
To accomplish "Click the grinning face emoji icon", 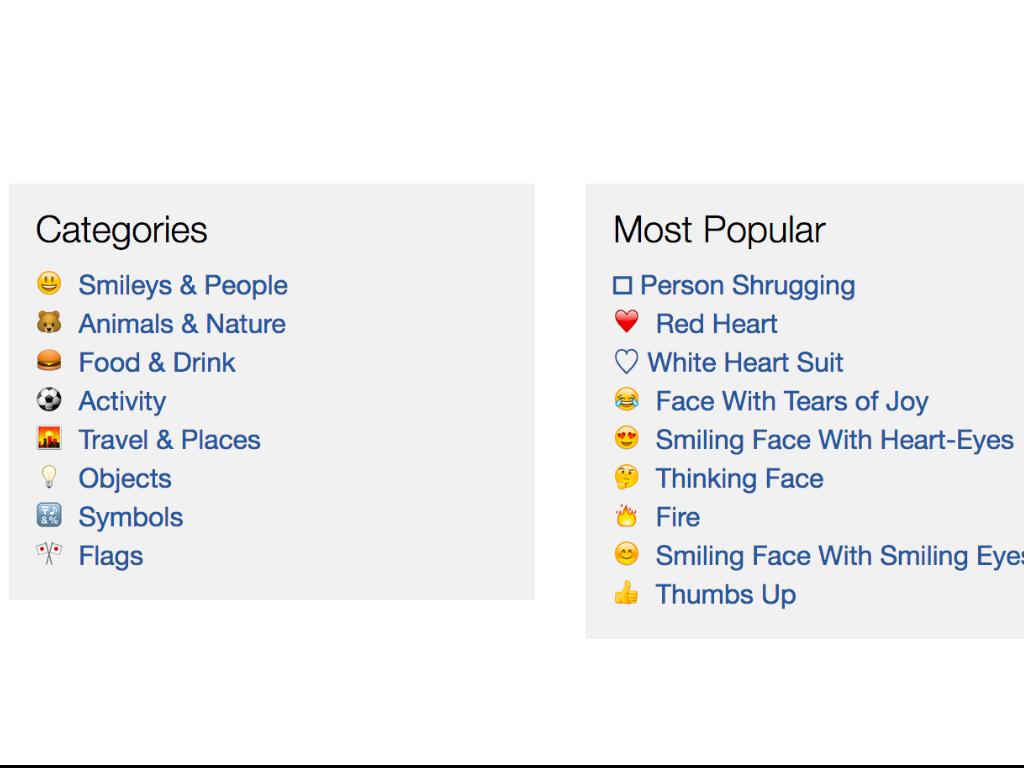I will pyautogui.click(x=49, y=284).
